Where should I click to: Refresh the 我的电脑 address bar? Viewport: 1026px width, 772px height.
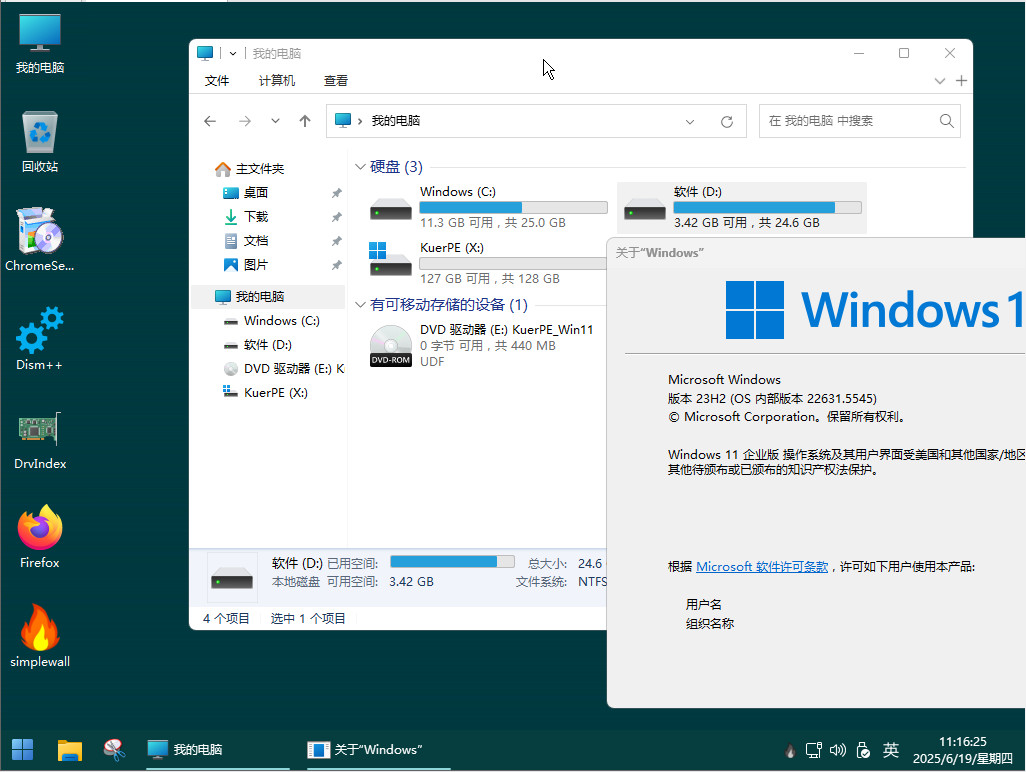tap(726, 122)
